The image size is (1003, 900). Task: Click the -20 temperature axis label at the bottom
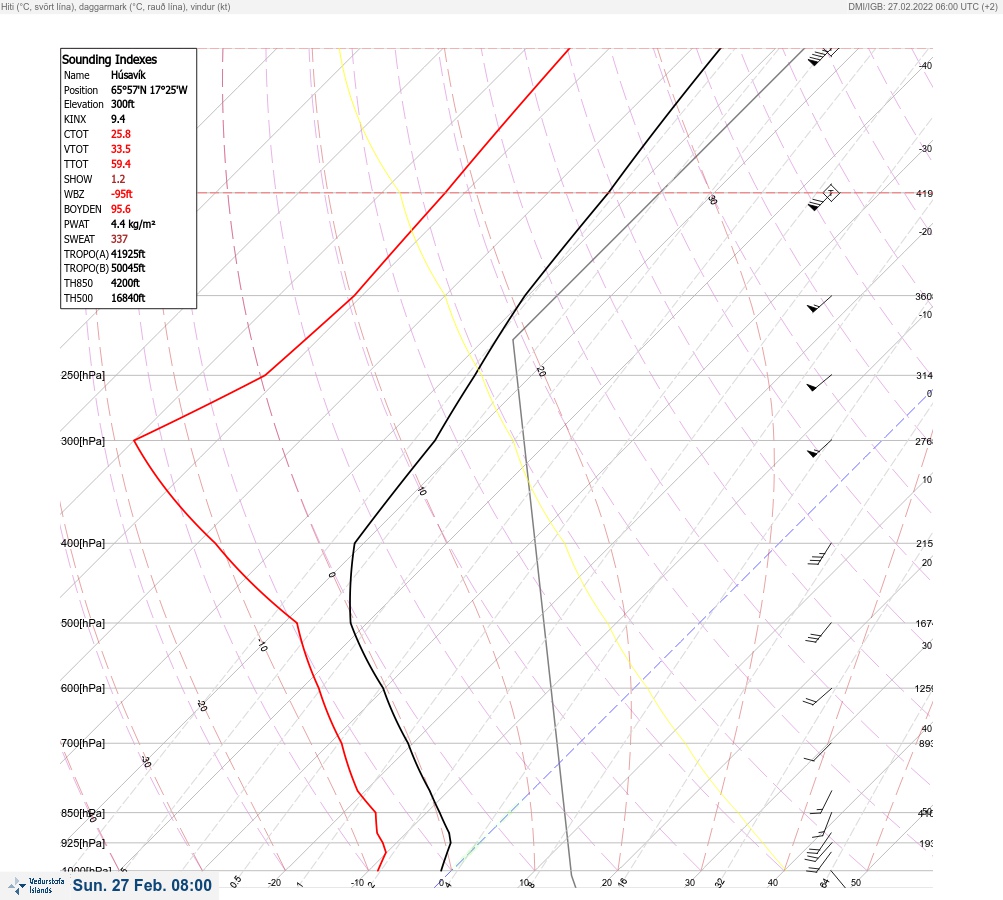pos(274,883)
